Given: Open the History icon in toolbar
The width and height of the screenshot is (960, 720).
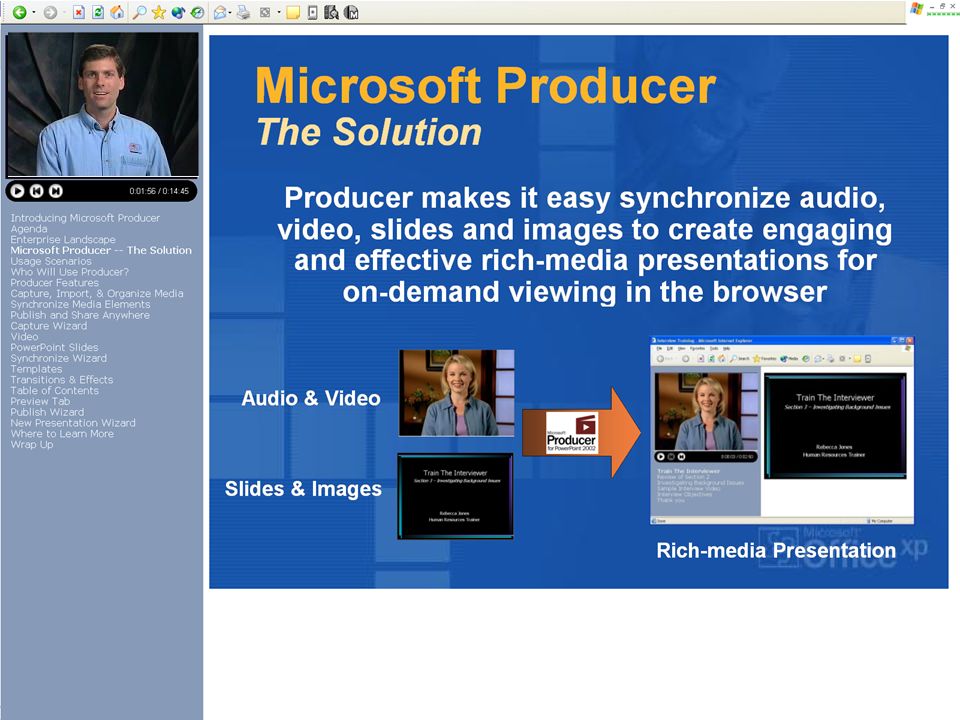Looking at the screenshot, I should (x=197, y=12).
